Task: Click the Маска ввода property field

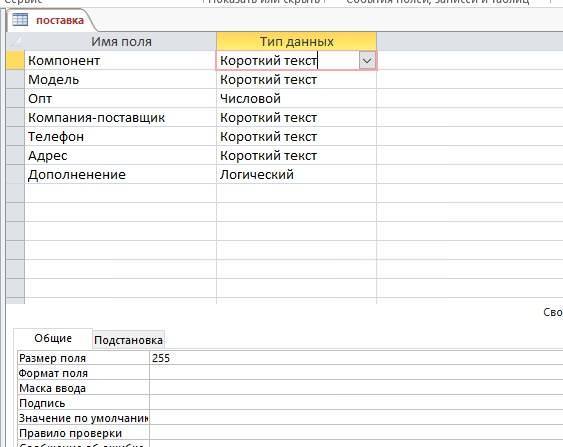Action: (x=356, y=388)
